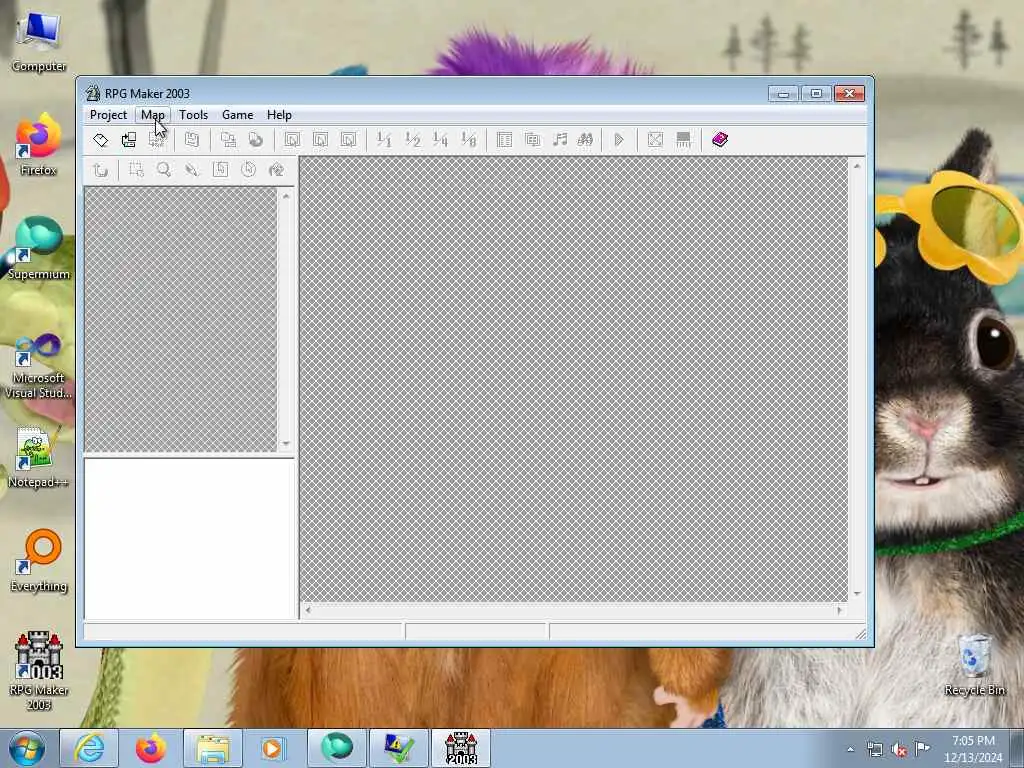
Task: Choose the magnifier Zoom tool
Action: point(164,170)
